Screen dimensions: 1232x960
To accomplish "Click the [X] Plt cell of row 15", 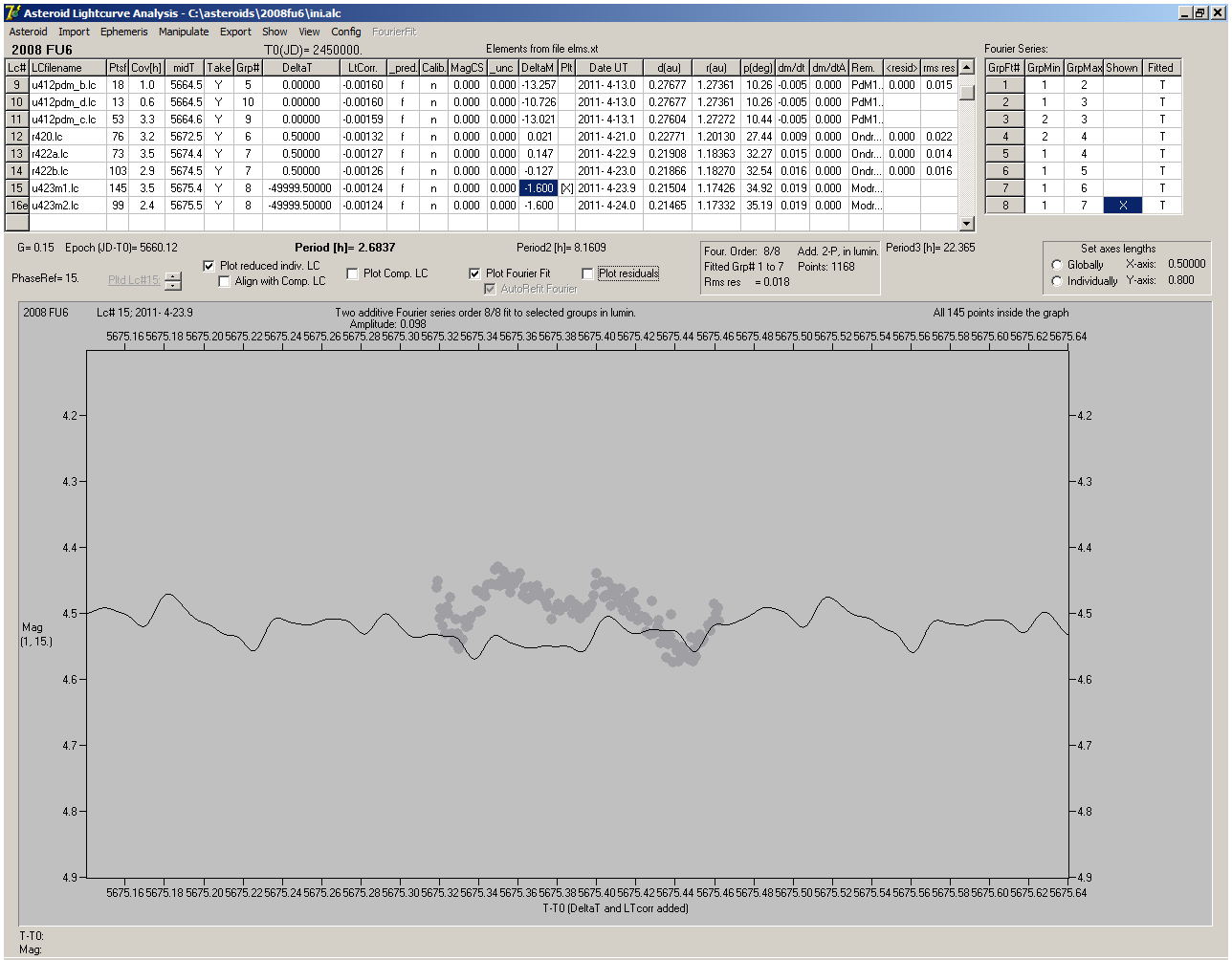I will point(566,188).
